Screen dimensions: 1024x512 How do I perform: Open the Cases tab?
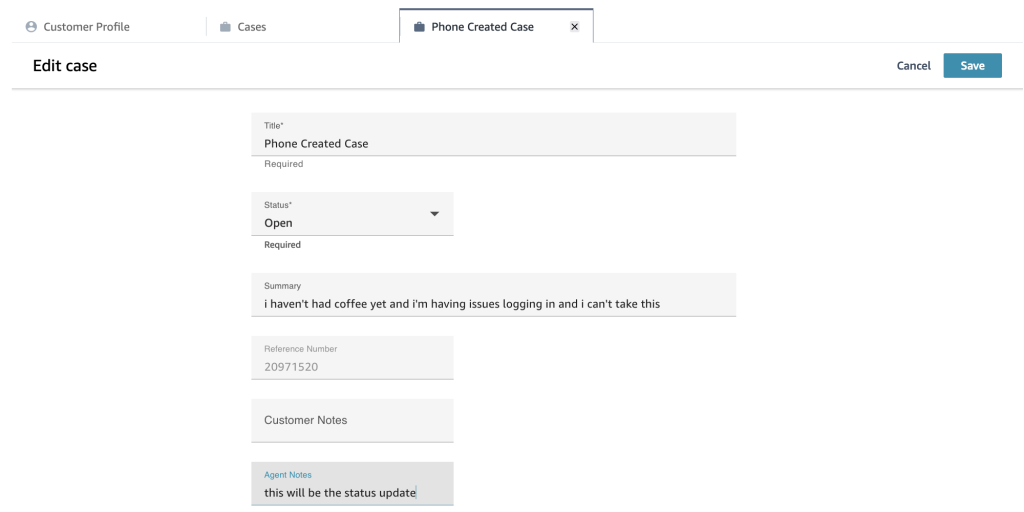(x=251, y=27)
